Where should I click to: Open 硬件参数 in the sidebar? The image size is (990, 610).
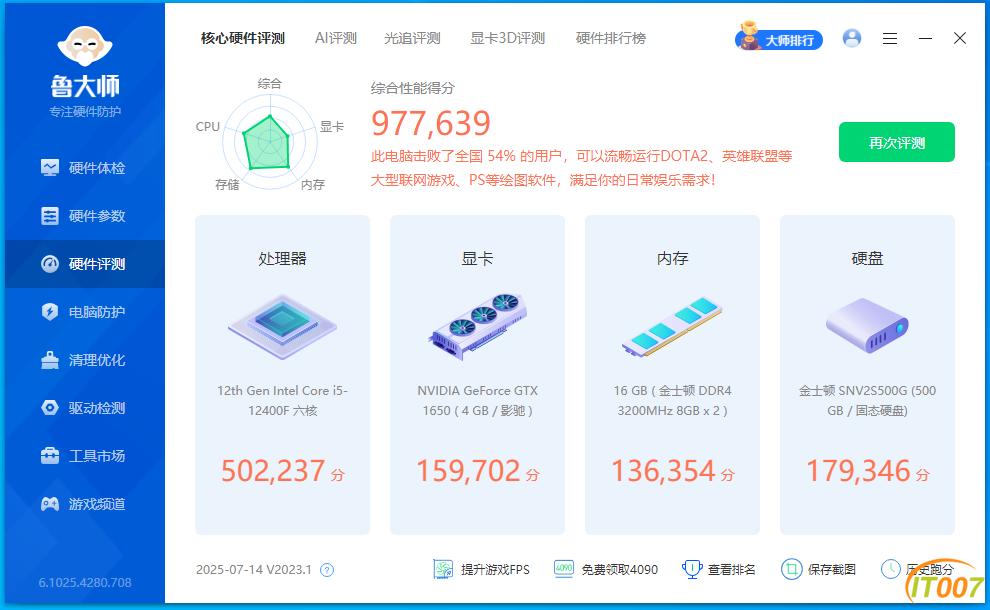pyautogui.click(x=83, y=216)
